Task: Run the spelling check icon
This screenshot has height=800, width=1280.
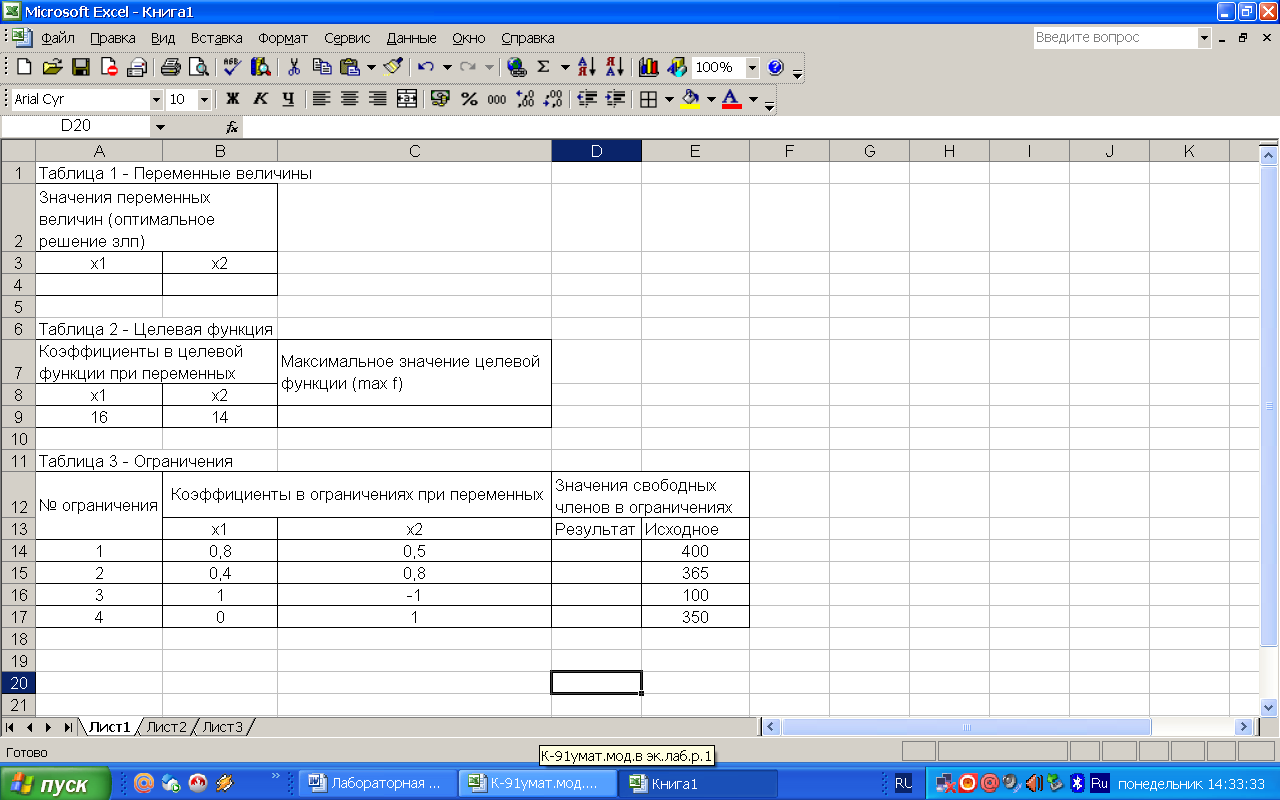Action: pos(232,67)
